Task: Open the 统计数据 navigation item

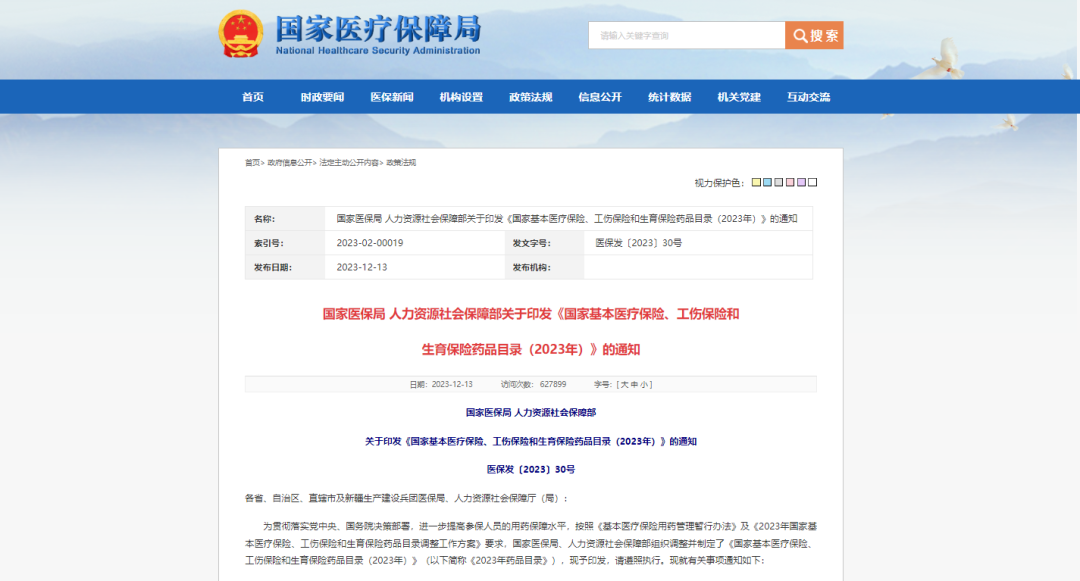Action: (x=669, y=97)
